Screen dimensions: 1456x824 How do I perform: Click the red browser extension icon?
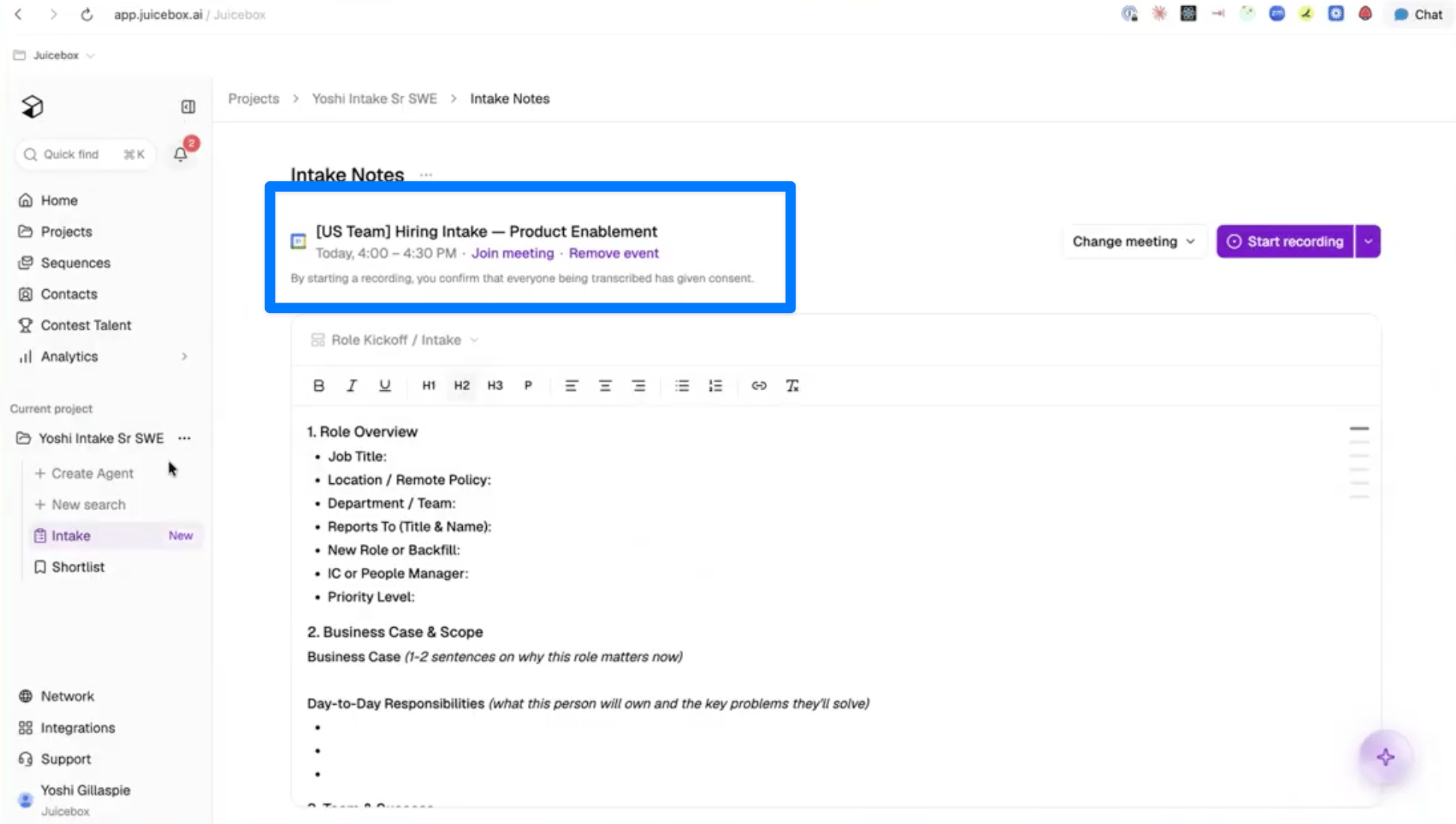click(1365, 13)
